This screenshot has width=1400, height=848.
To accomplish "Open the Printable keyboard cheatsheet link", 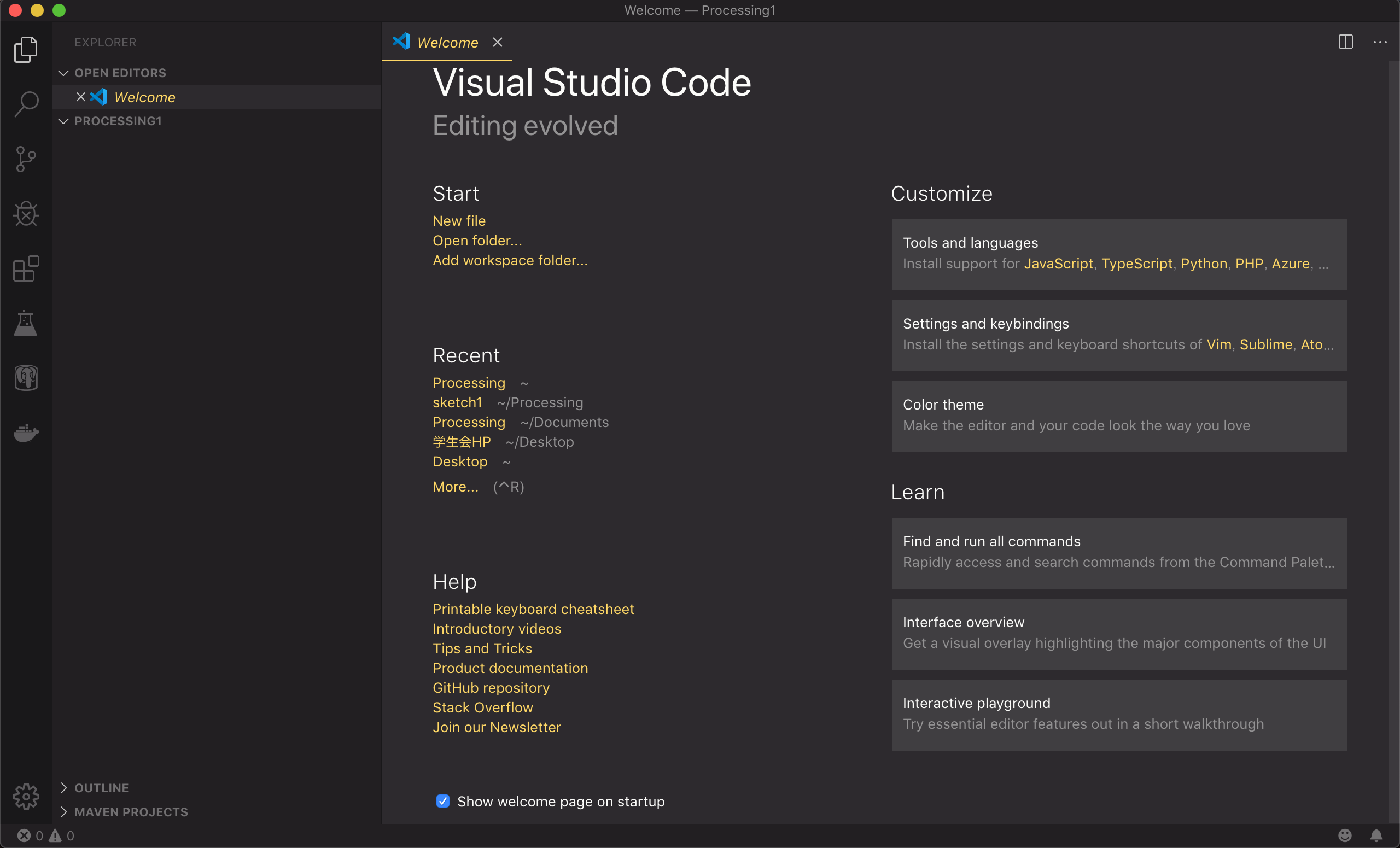I will click(x=533, y=609).
